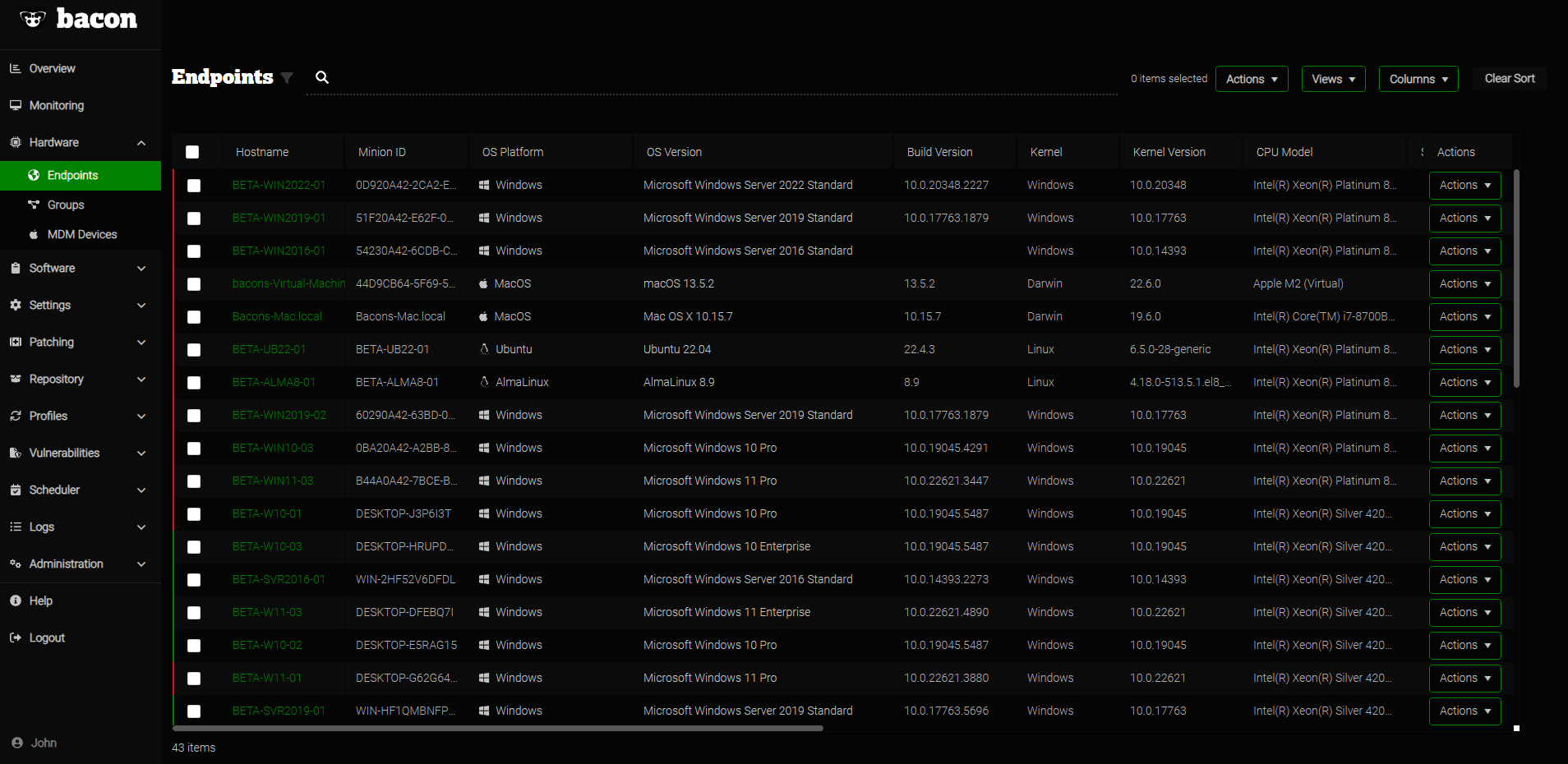Click the Linux penguin icon in BETA-UB22-01 row

pos(484,349)
